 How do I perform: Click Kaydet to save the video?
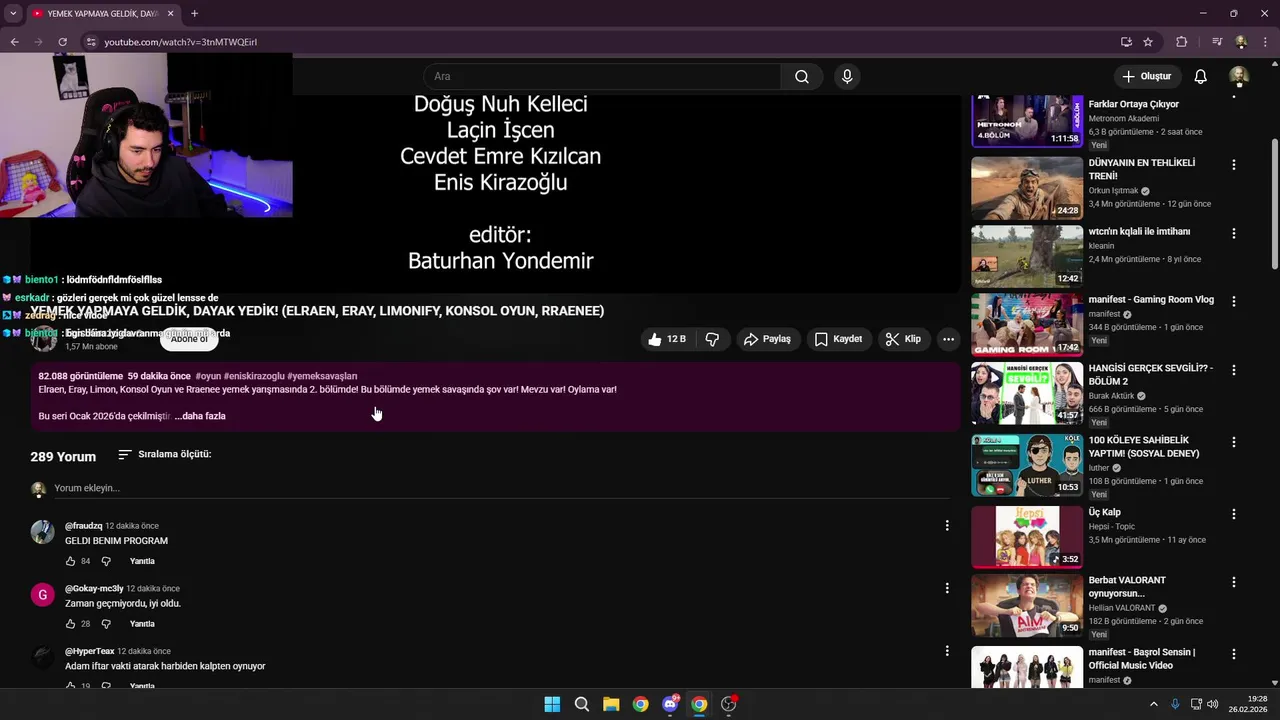pyautogui.click(x=838, y=339)
